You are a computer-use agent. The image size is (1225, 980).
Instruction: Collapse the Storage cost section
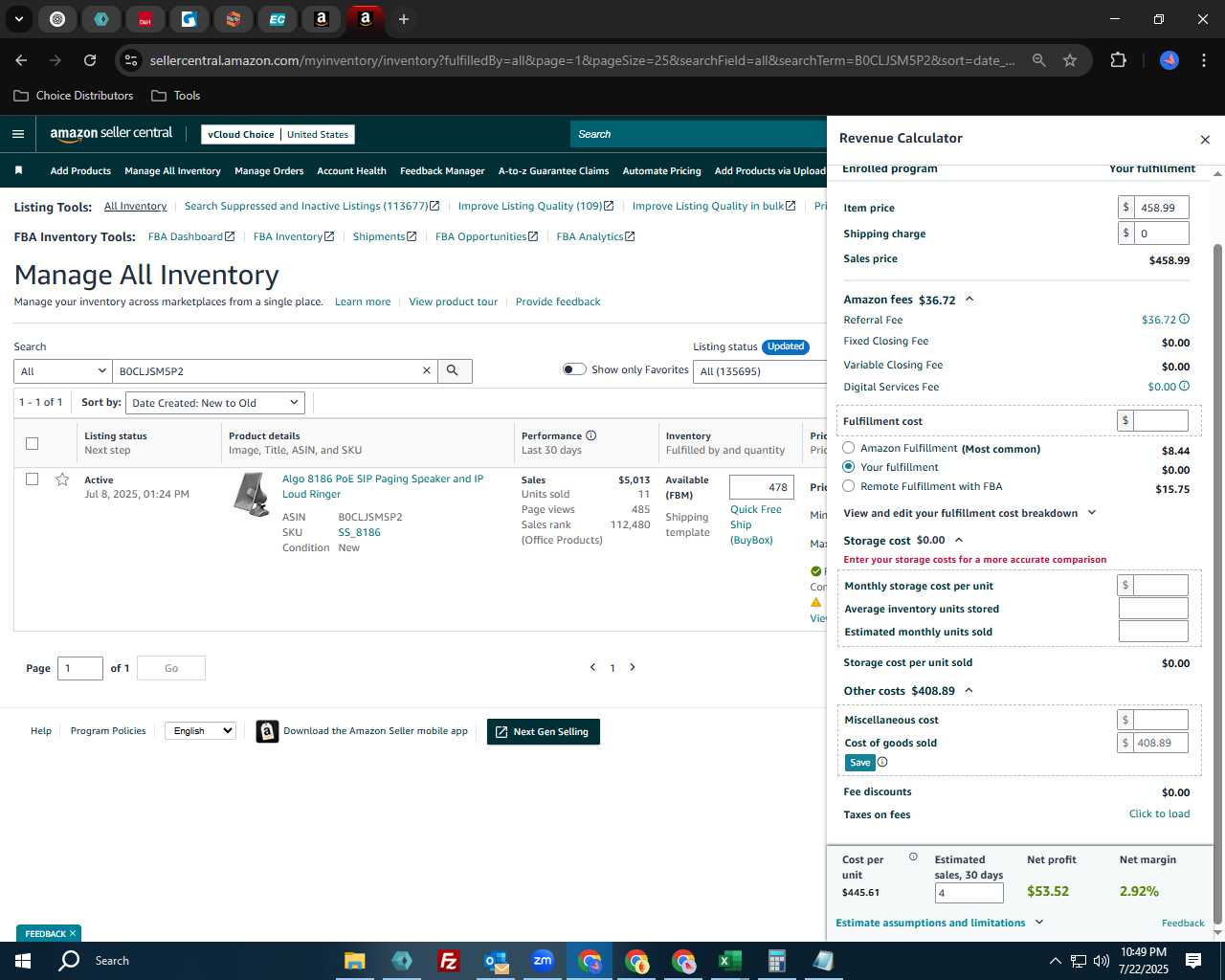[x=959, y=540]
